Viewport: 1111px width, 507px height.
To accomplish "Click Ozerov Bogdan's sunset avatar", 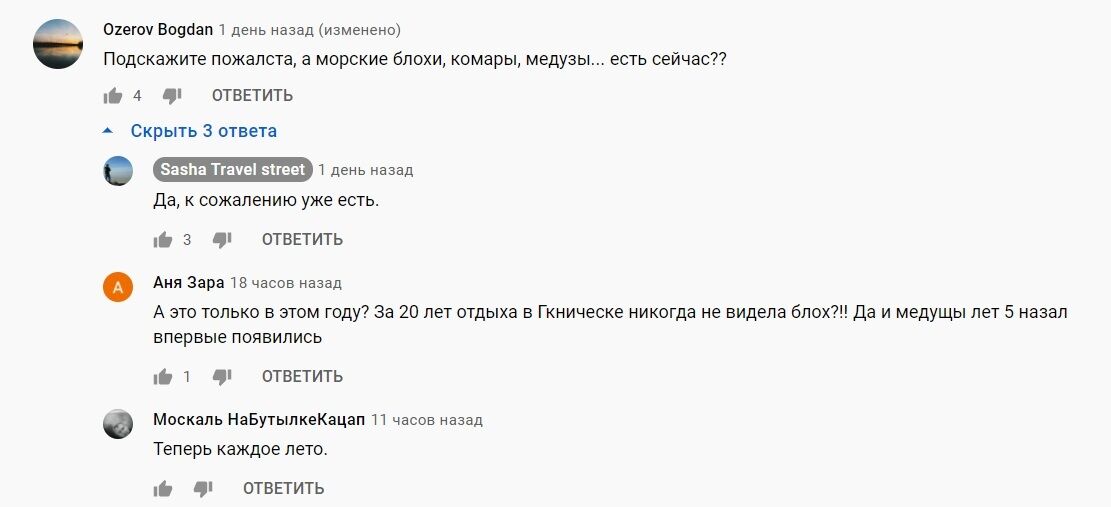I will click(x=58, y=44).
